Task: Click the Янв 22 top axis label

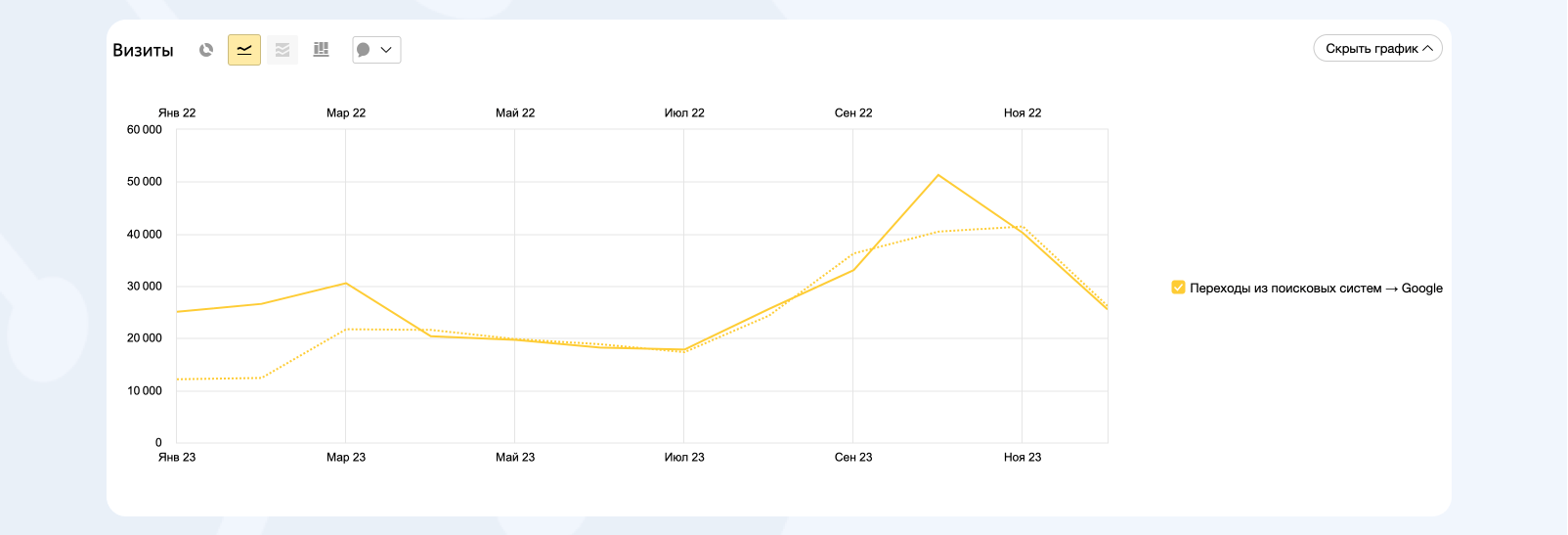Action: [177, 113]
